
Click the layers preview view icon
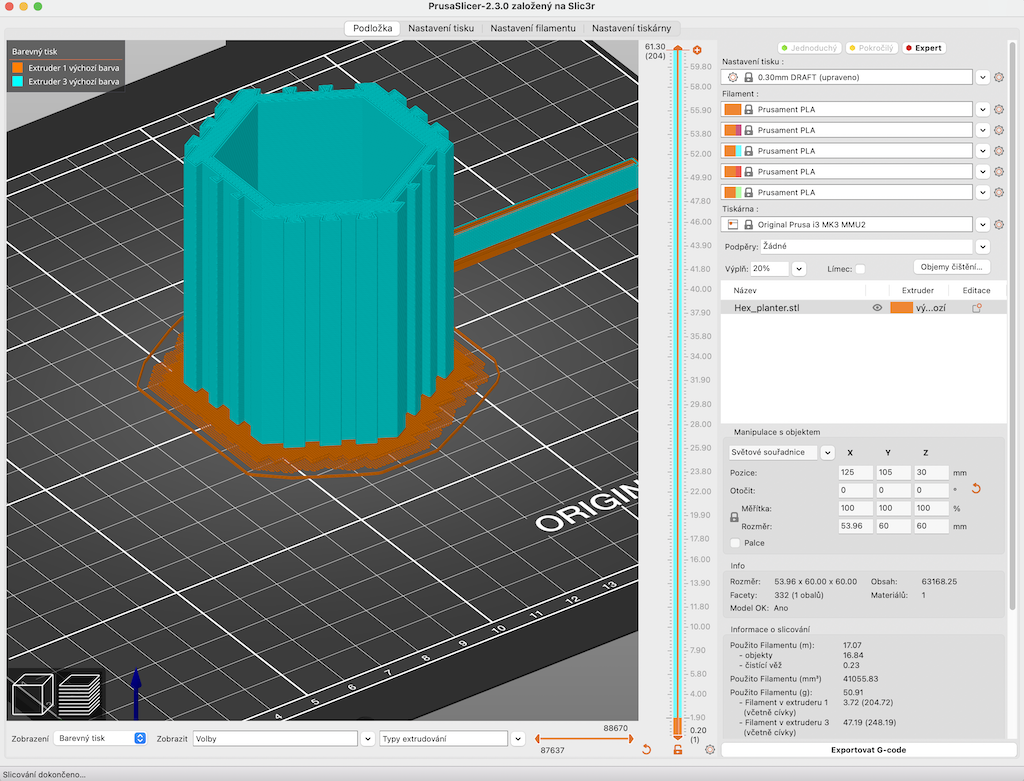79,695
